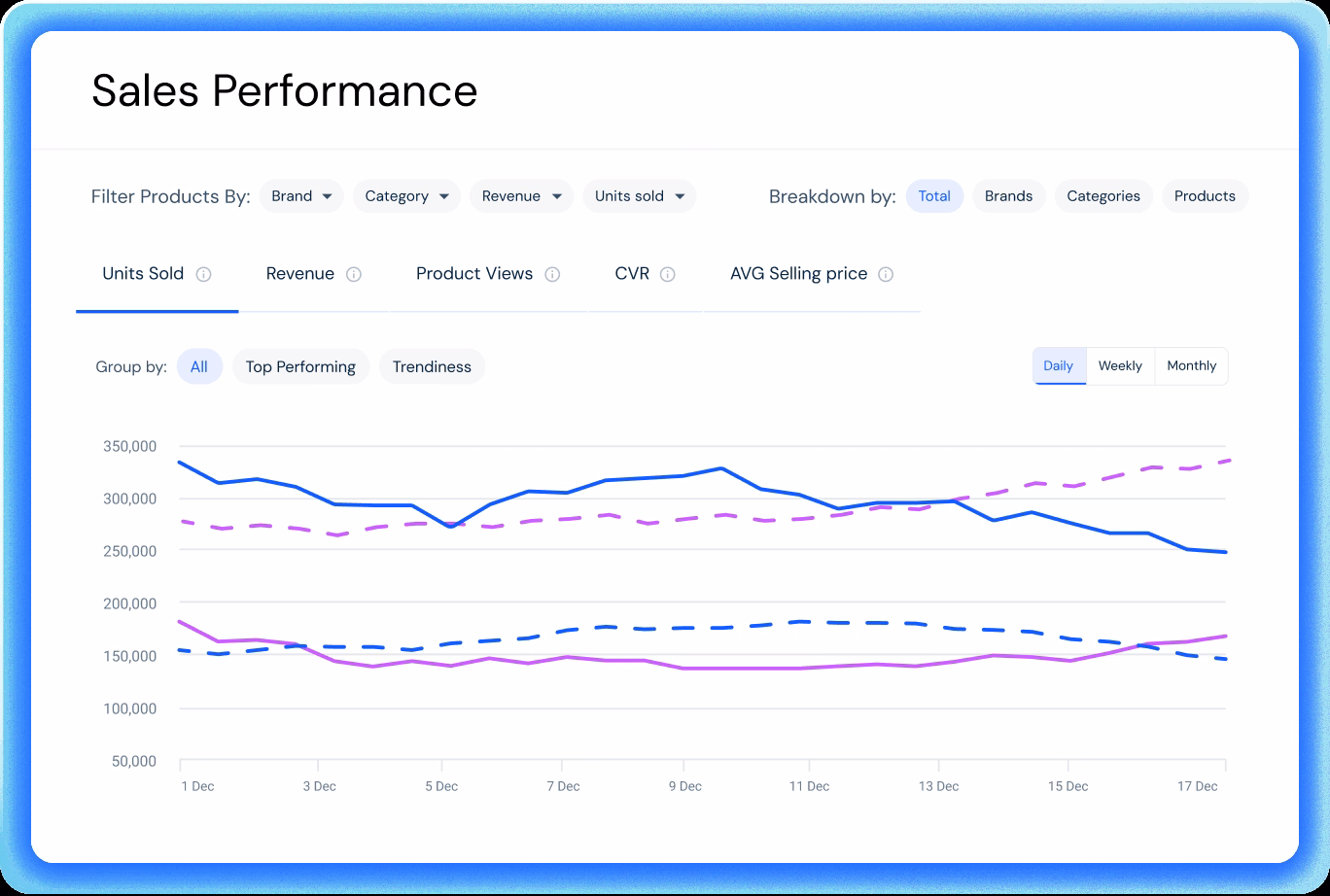Expand the Units sold filter dropdown
This screenshot has height=896, width=1330.
pos(639,196)
